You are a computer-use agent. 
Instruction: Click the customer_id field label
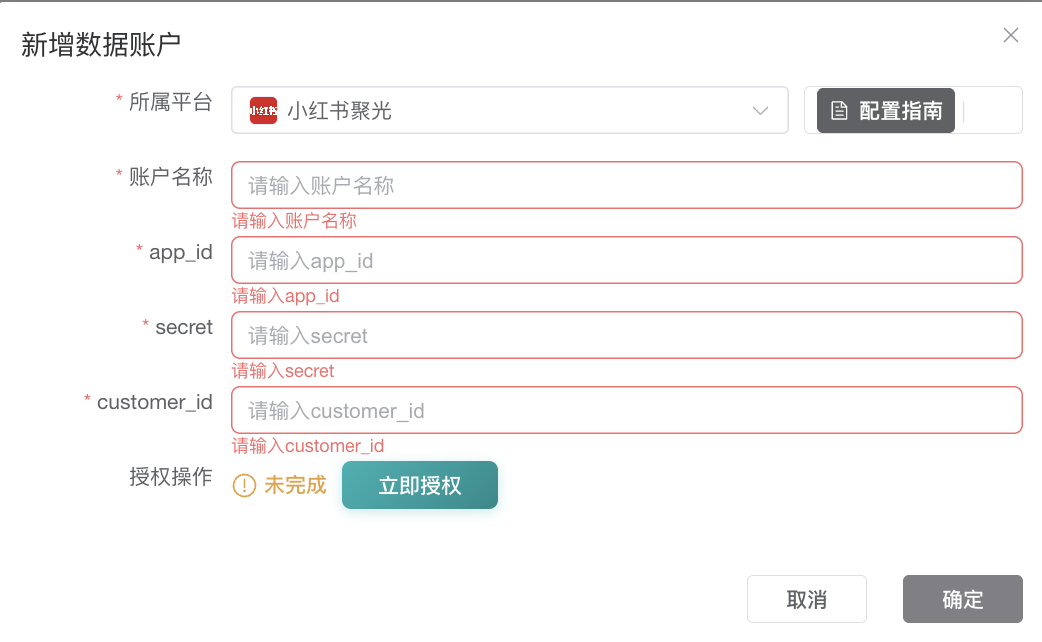(155, 402)
